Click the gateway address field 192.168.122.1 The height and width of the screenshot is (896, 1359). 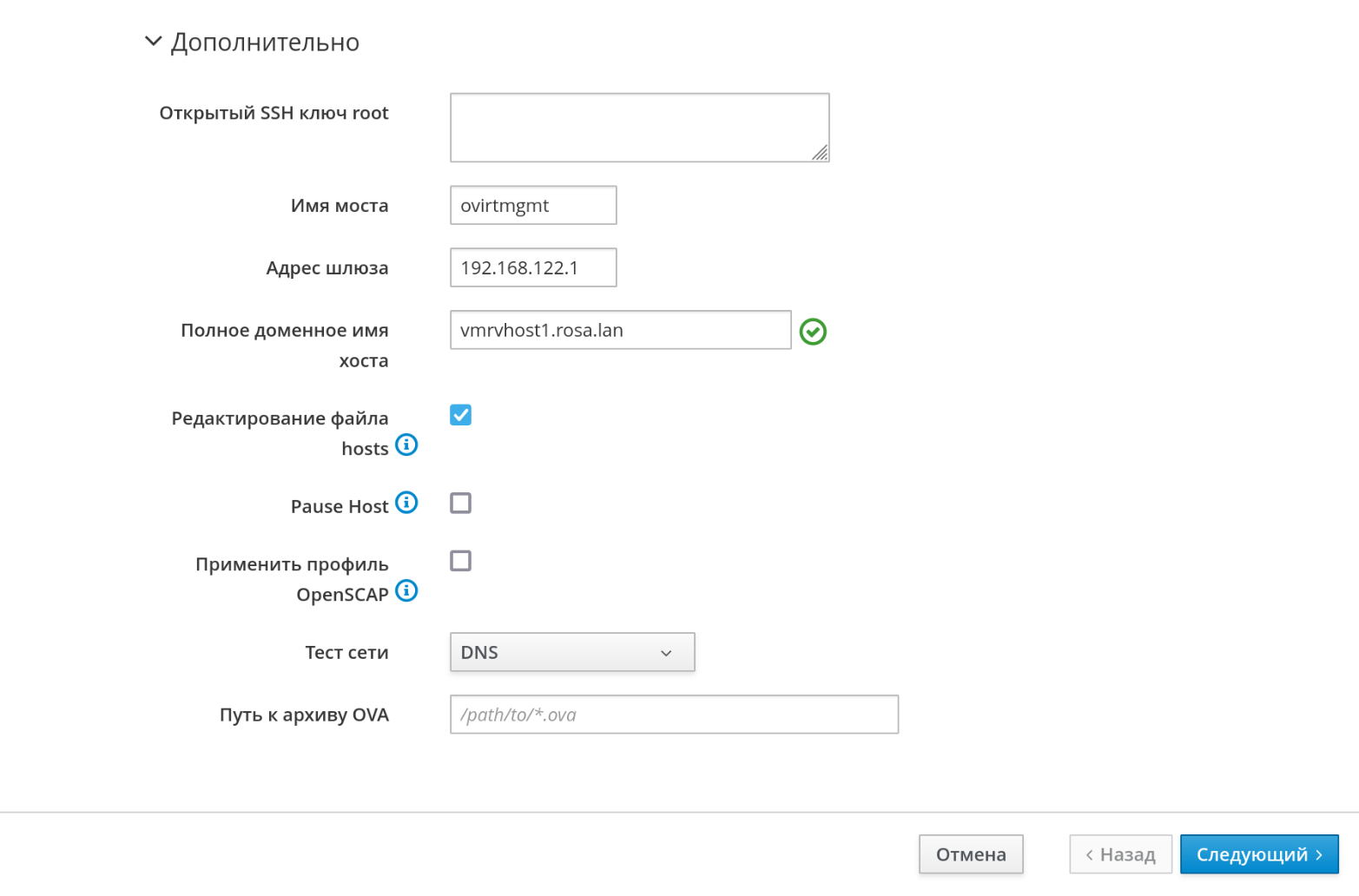tap(533, 268)
